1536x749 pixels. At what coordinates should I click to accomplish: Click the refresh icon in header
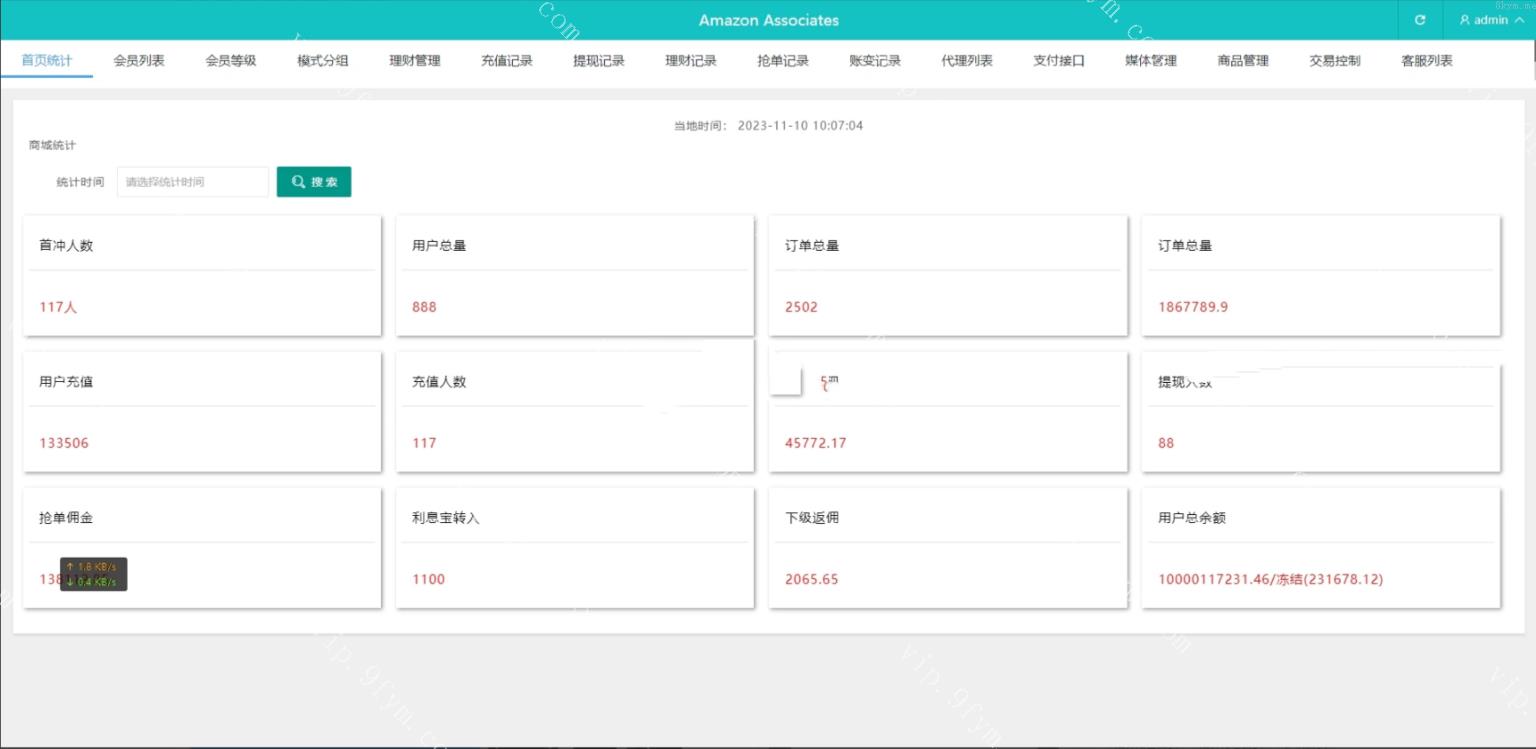[x=1420, y=20]
